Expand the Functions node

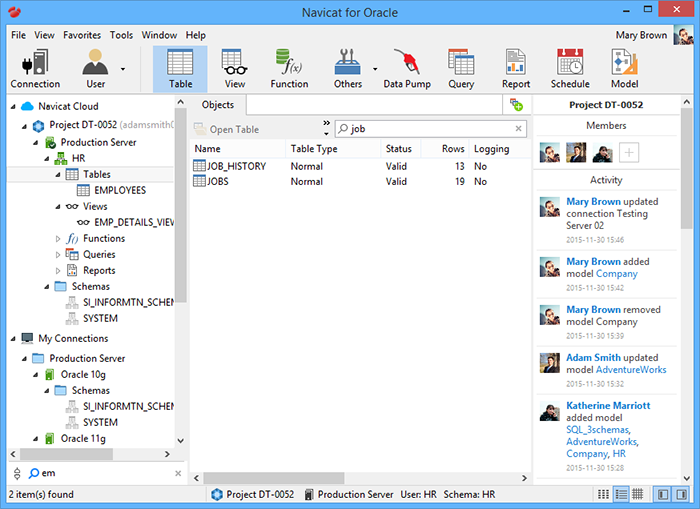click(x=58, y=239)
